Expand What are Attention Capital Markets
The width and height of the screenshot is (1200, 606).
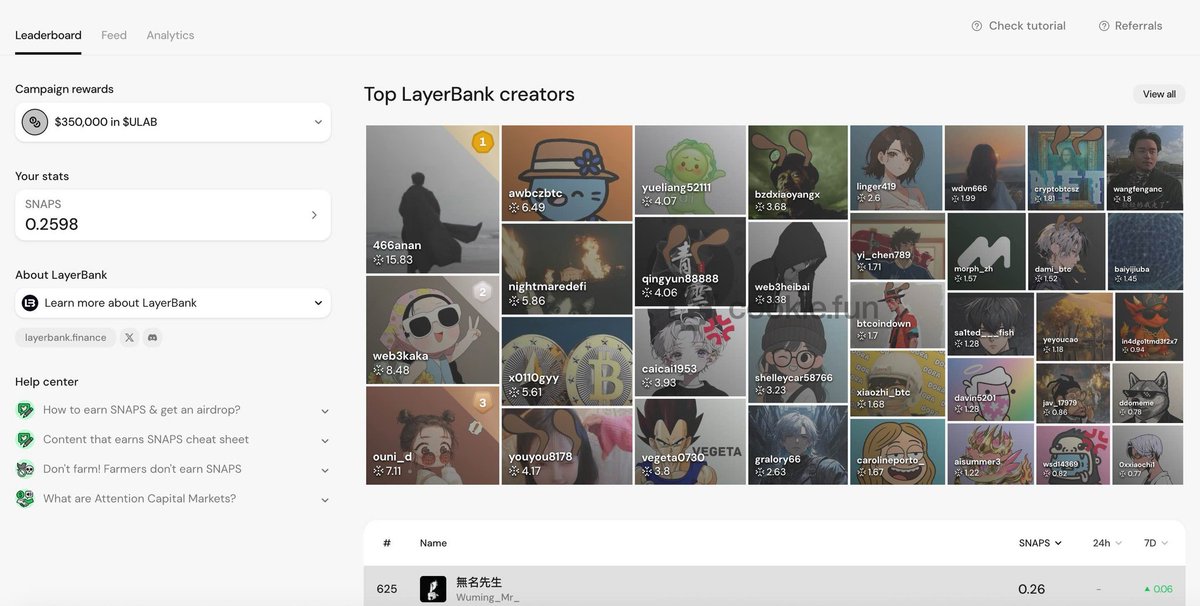pos(173,499)
